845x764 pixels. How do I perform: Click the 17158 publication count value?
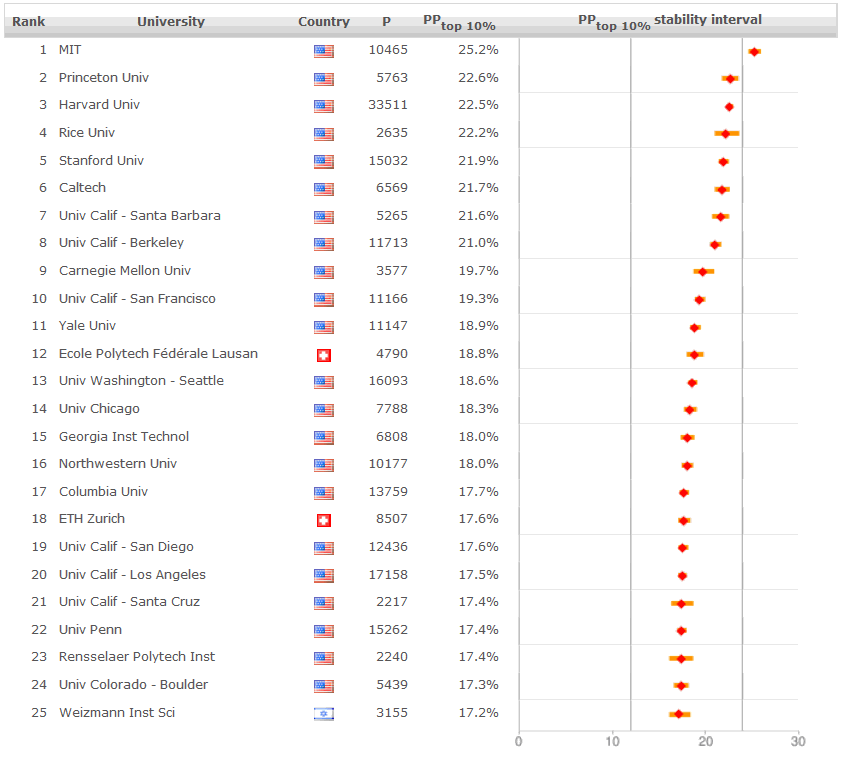[x=388, y=574]
